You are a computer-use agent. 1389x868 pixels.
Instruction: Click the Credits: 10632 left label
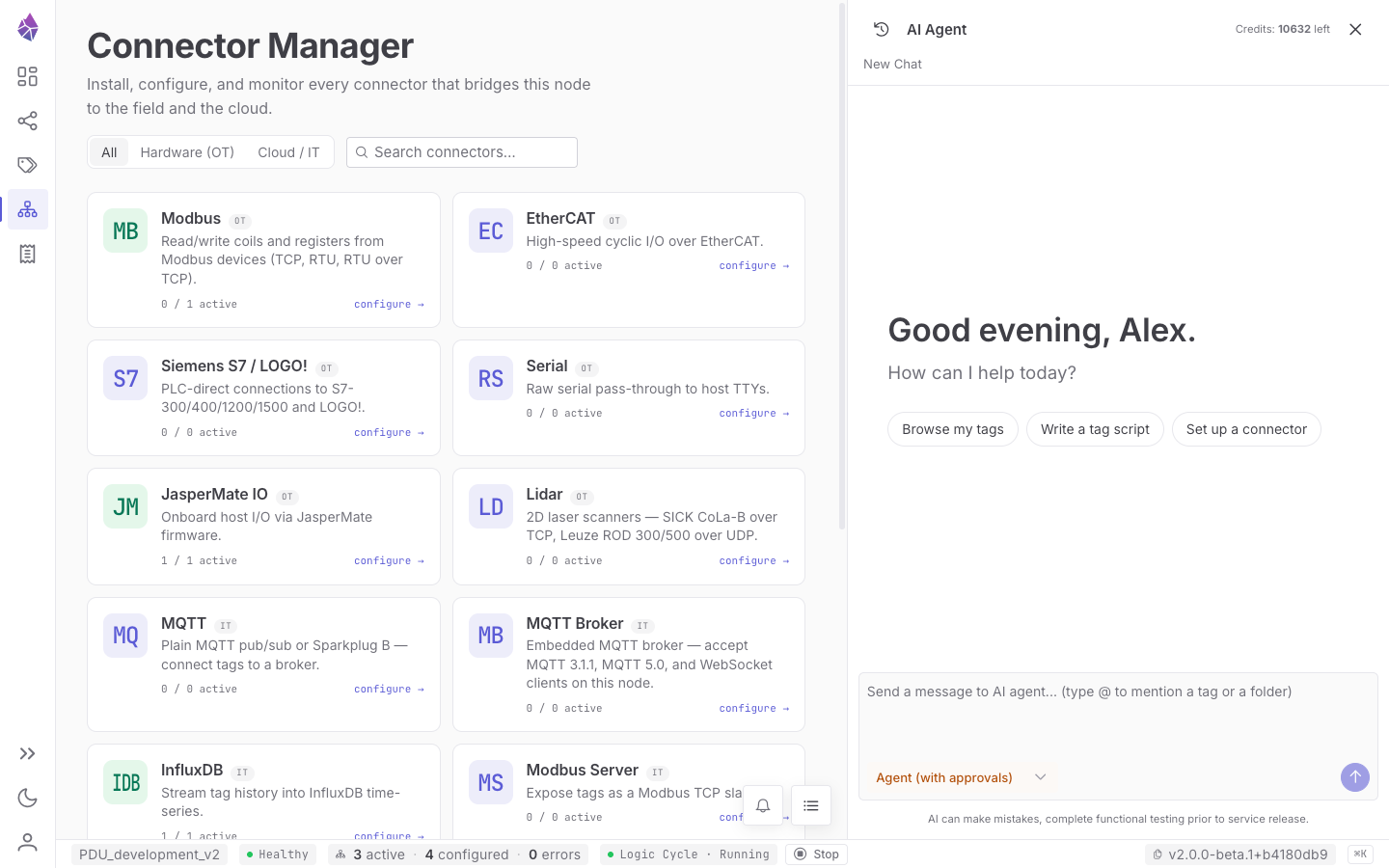tap(1282, 29)
